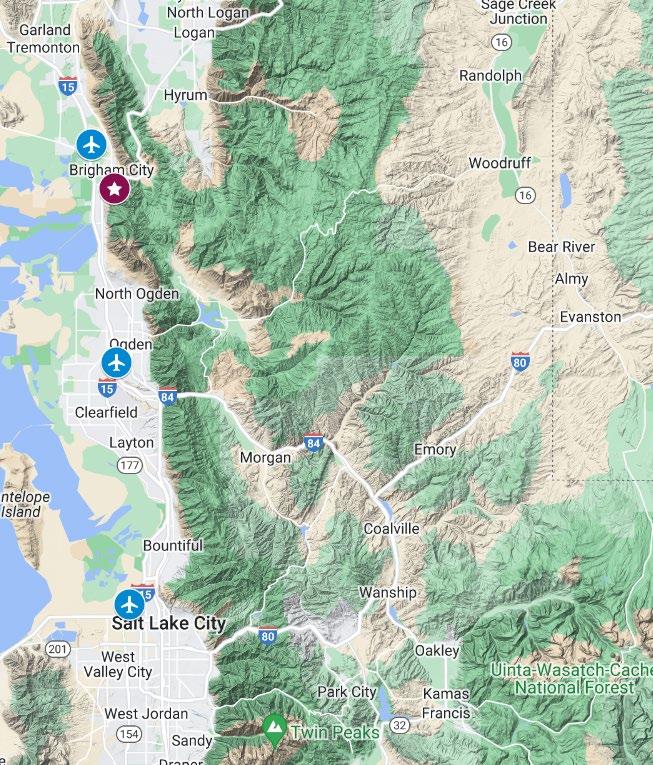Click the green Twin Peaks mountain pin
The width and height of the screenshot is (653, 765).
(274, 730)
